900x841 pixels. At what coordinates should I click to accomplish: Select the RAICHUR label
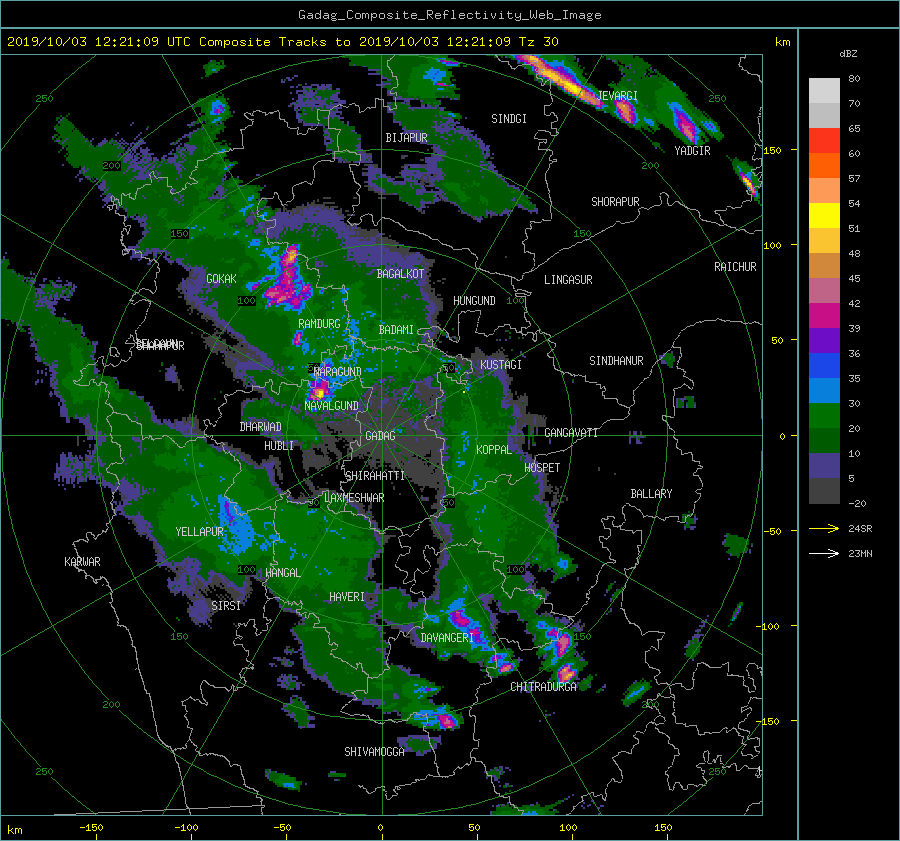(x=735, y=267)
